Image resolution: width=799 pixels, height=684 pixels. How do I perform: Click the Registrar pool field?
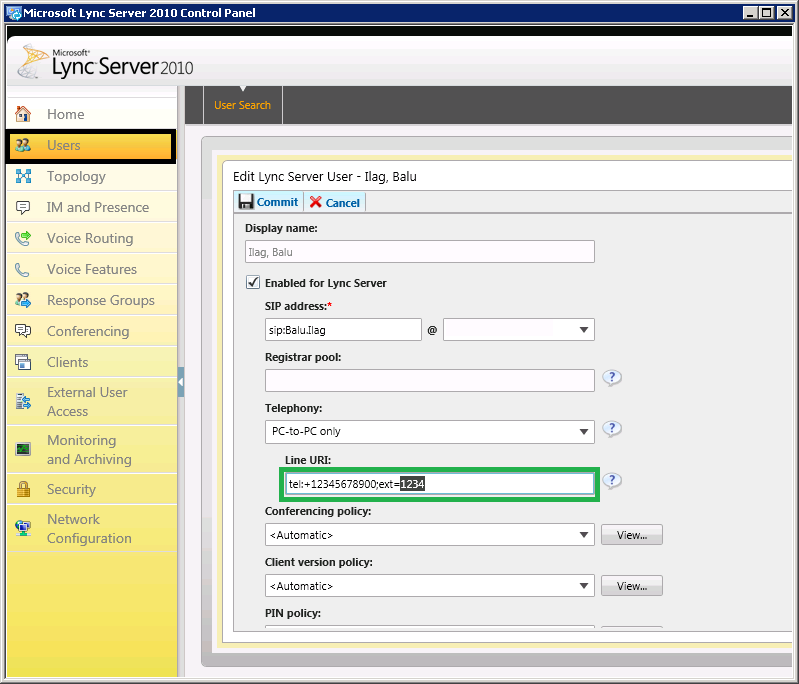430,381
